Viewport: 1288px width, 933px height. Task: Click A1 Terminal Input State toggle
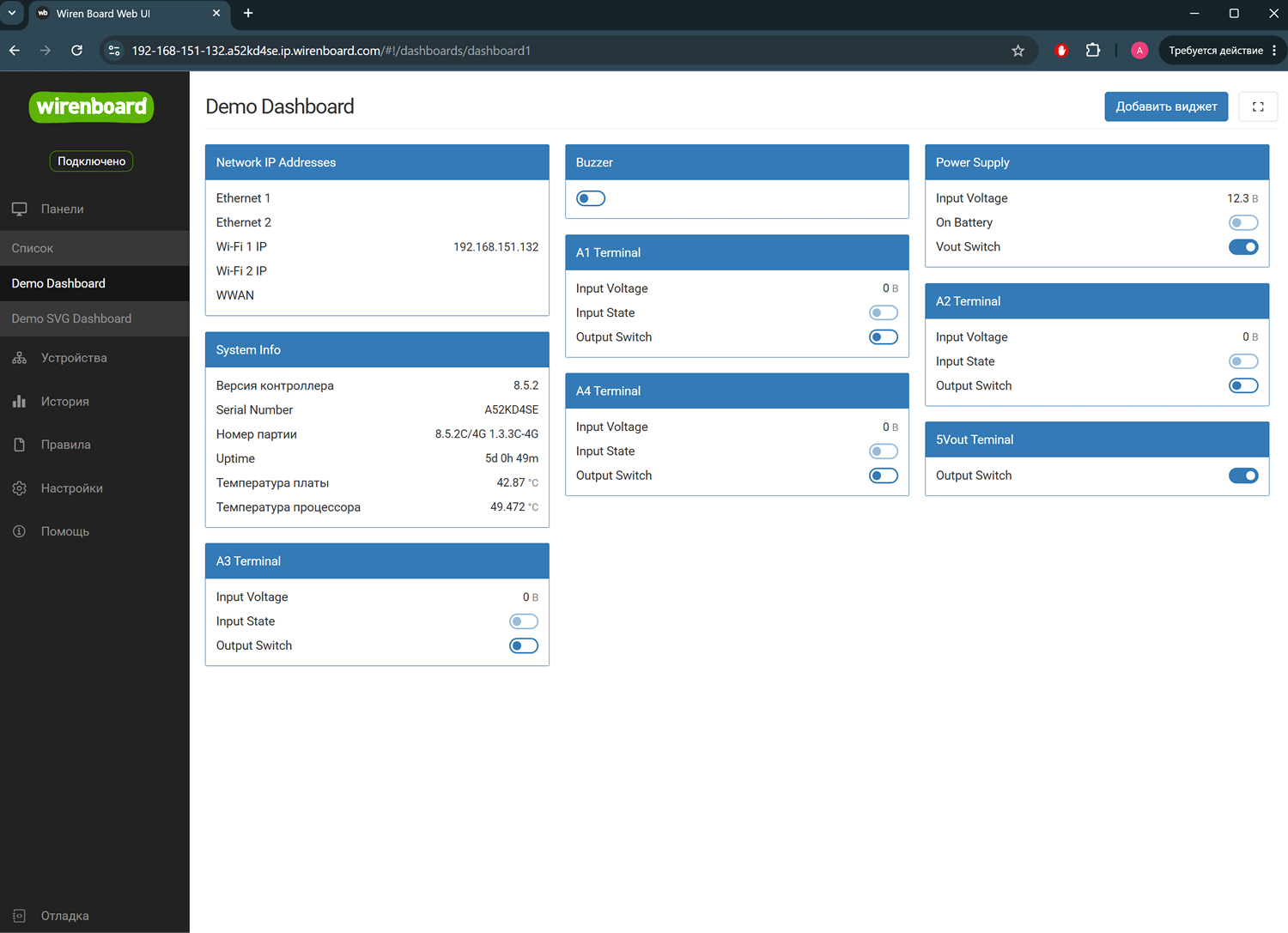pyautogui.click(x=884, y=313)
